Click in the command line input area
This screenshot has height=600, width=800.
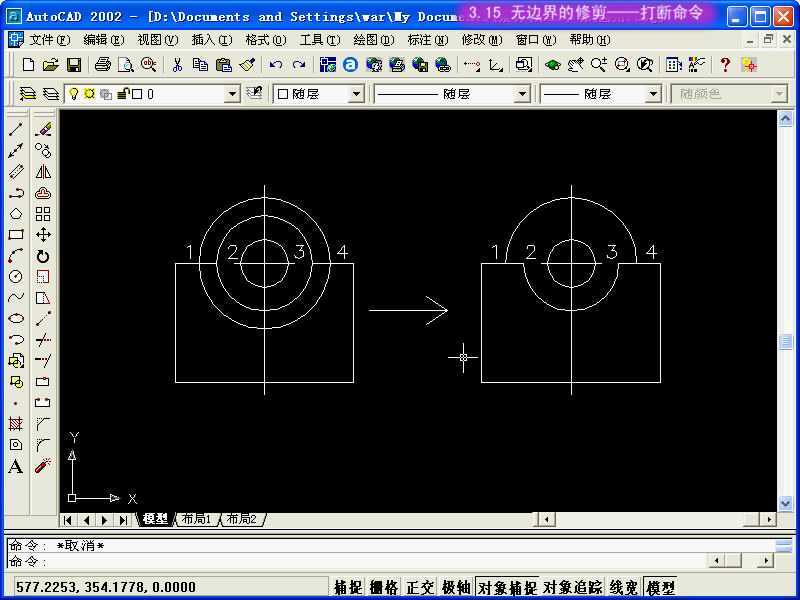point(357,561)
